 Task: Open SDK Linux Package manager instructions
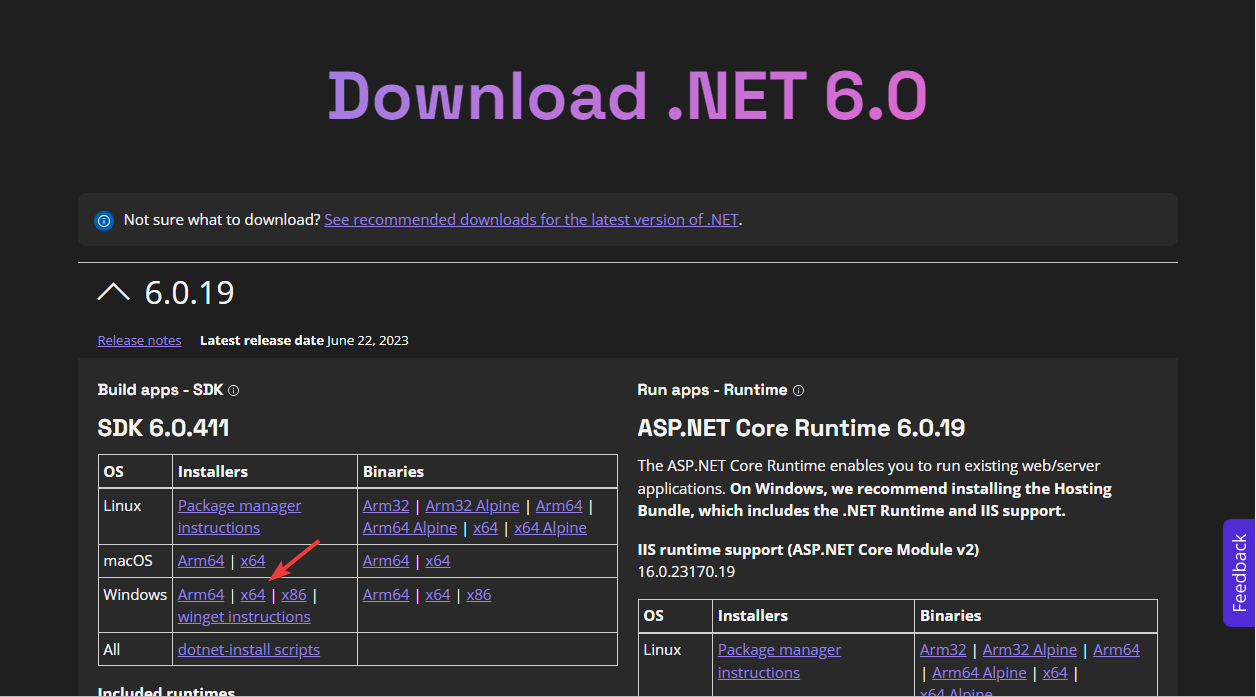pos(239,516)
